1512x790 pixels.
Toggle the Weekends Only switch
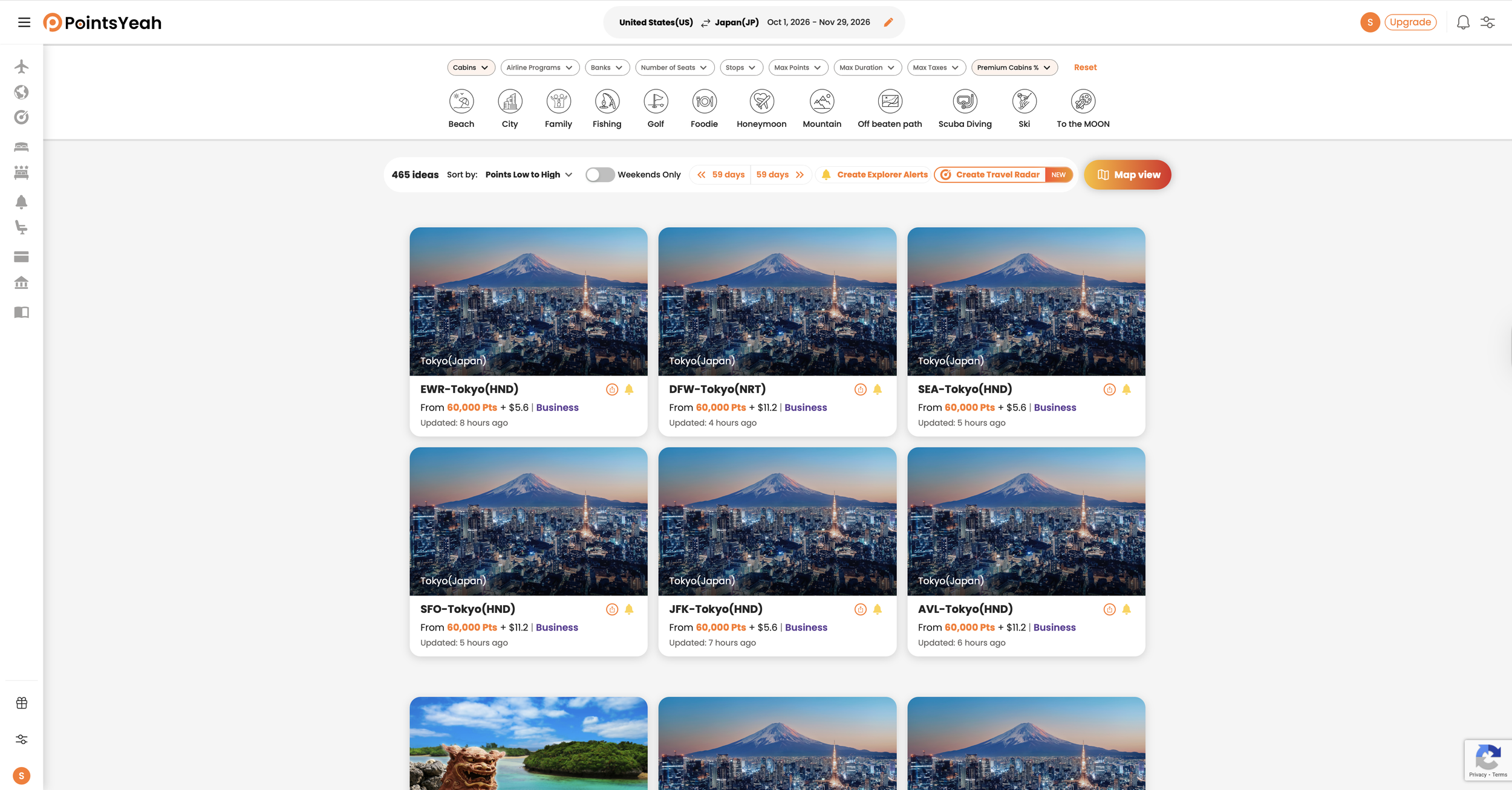click(x=599, y=175)
